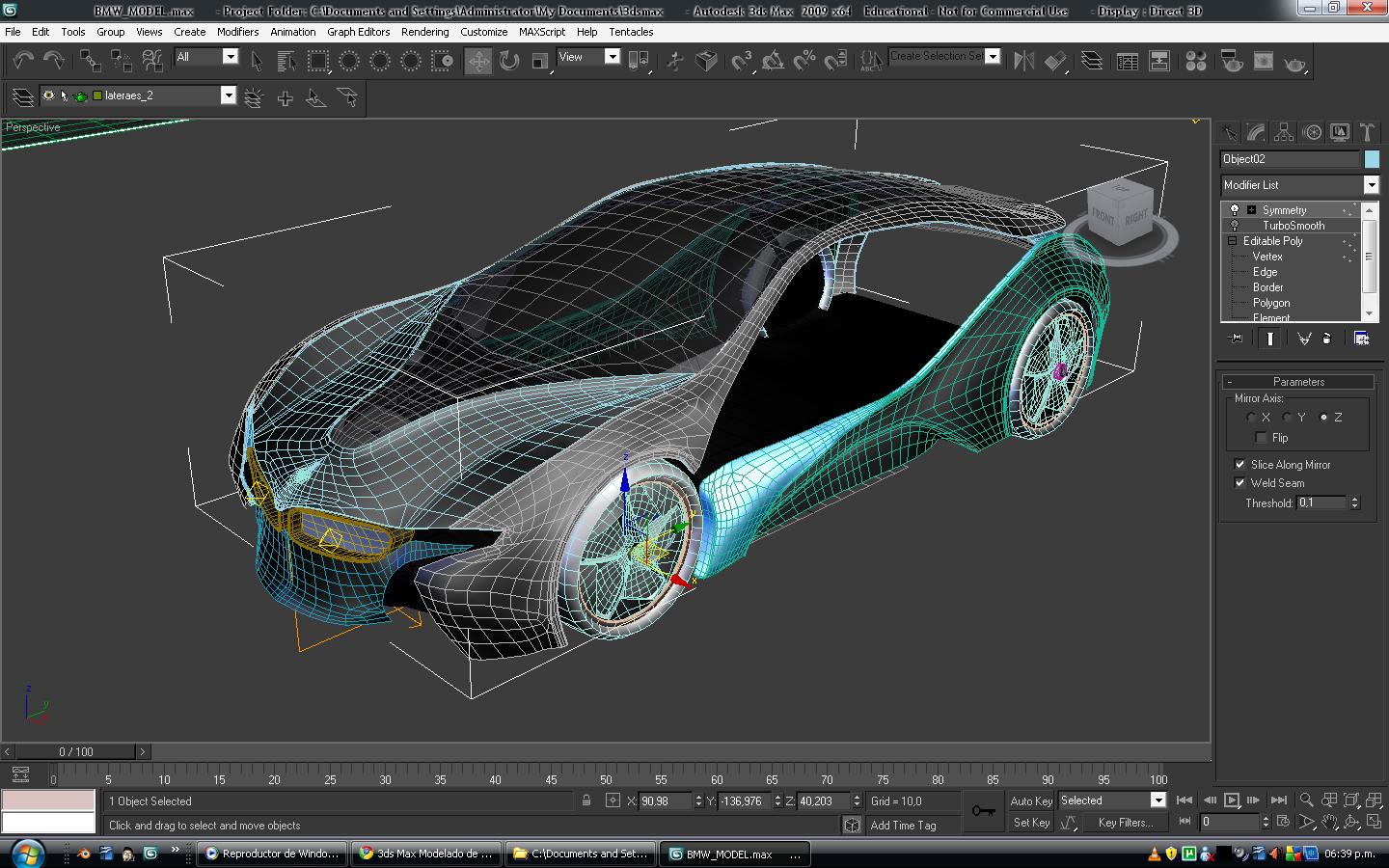
Task: Undo the last action with the Undo arrow
Action: pyautogui.click(x=22, y=61)
